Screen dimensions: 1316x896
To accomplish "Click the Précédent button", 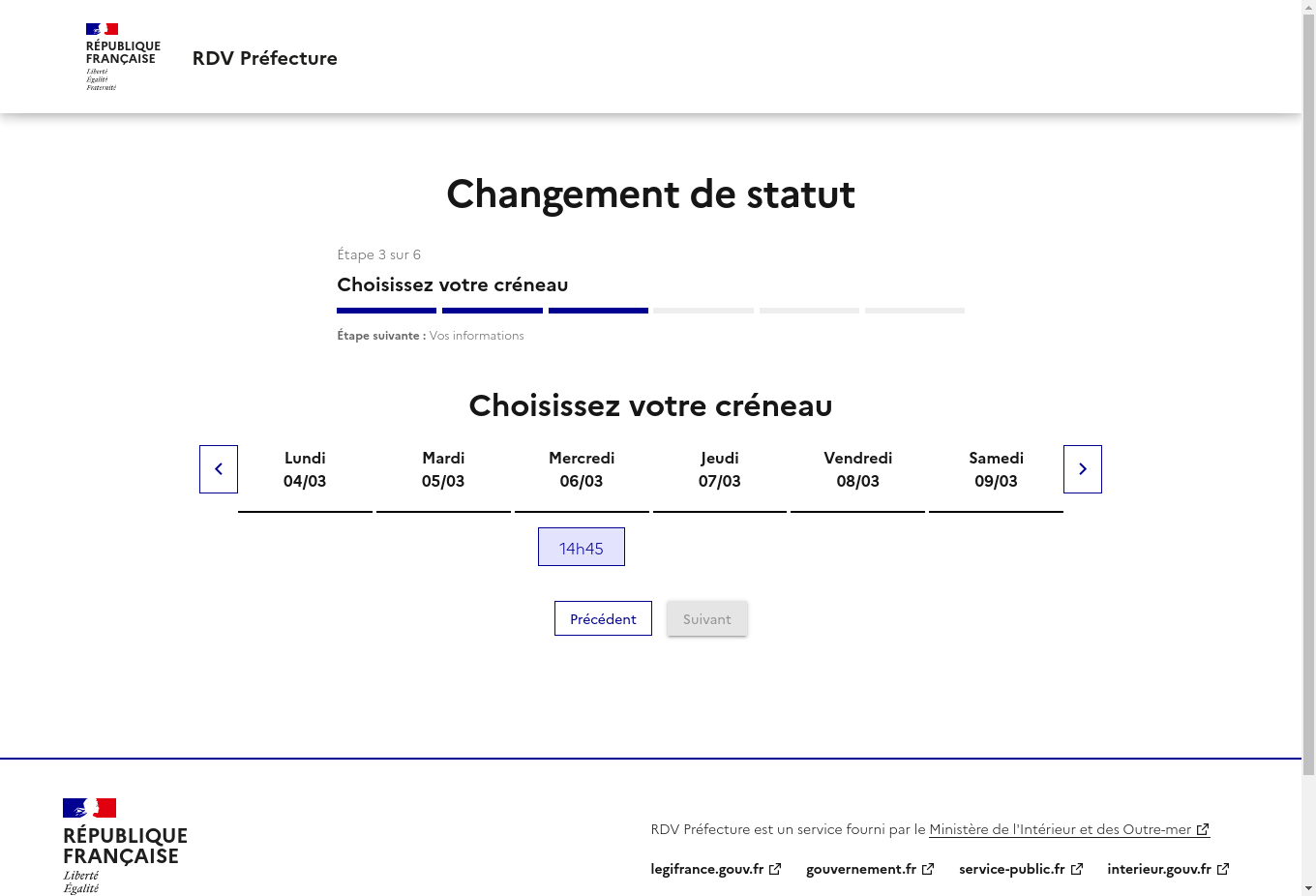I will click(x=603, y=618).
